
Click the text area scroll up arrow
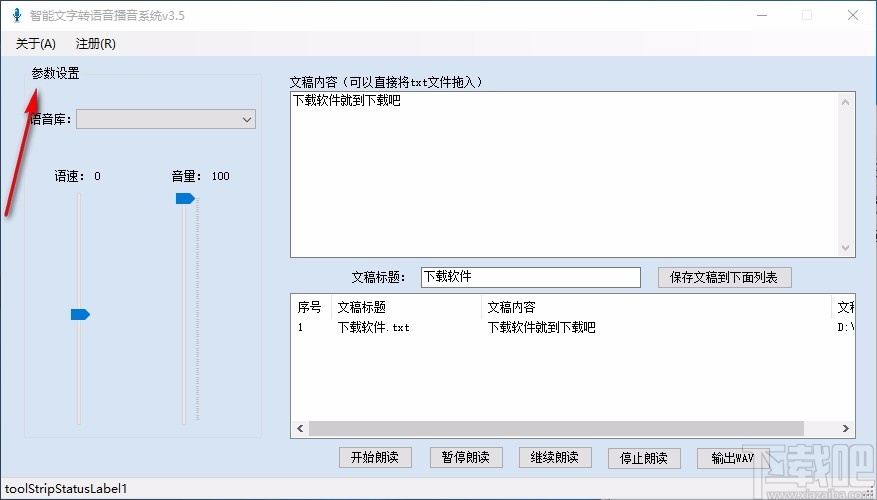846,102
